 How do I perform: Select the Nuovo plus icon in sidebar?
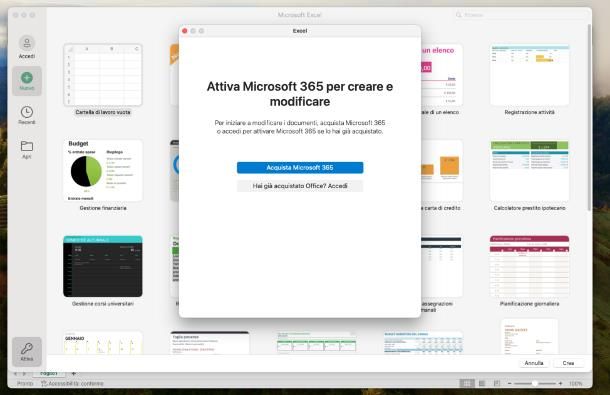pyautogui.click(x=26, y=77)
